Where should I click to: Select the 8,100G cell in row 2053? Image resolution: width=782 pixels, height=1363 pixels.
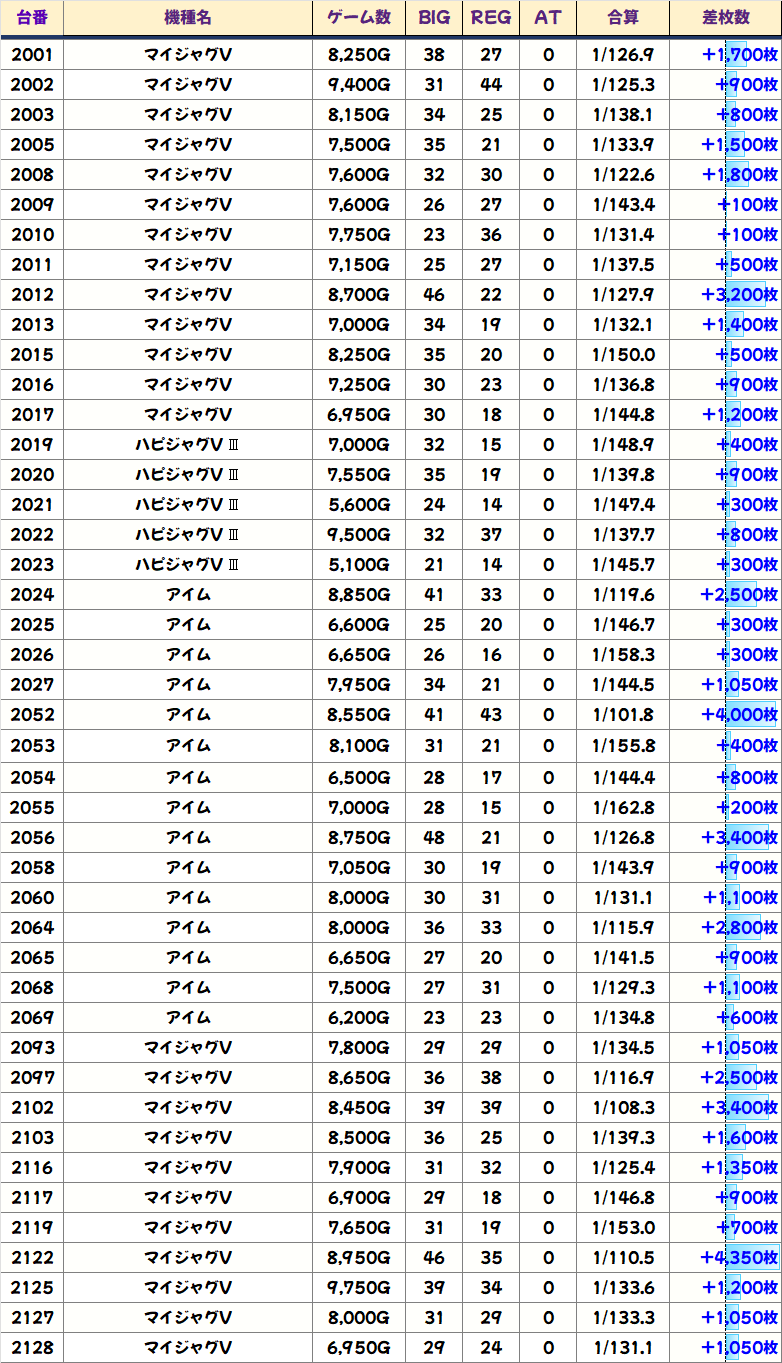click(x=359, y=746)
